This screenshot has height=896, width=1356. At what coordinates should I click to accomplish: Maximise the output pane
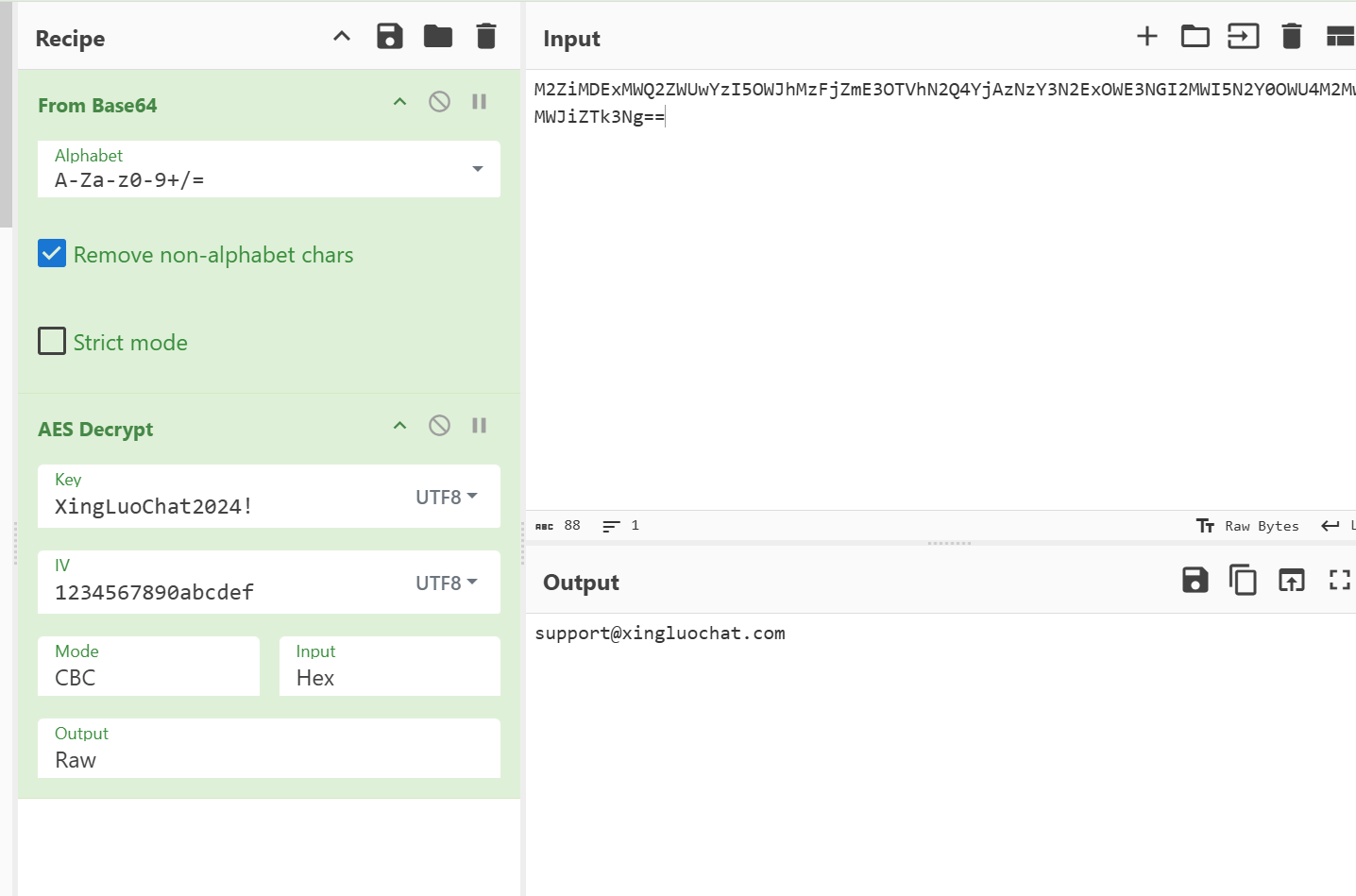[1339, 580]
